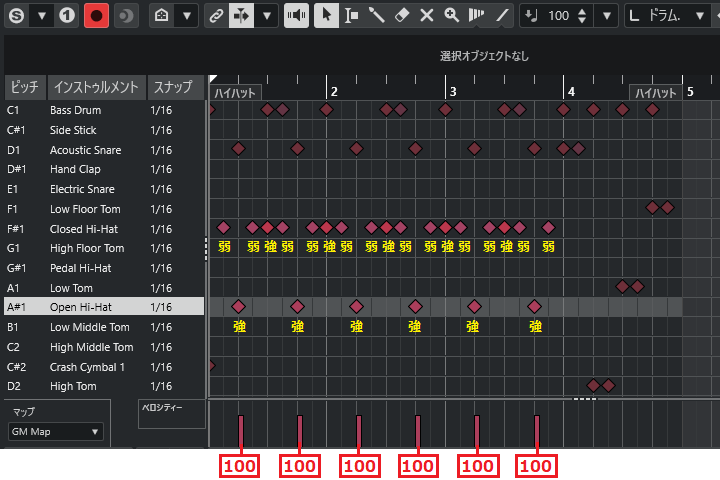
Task: Select the High Floor Tom row
Action: coord(104,248)
